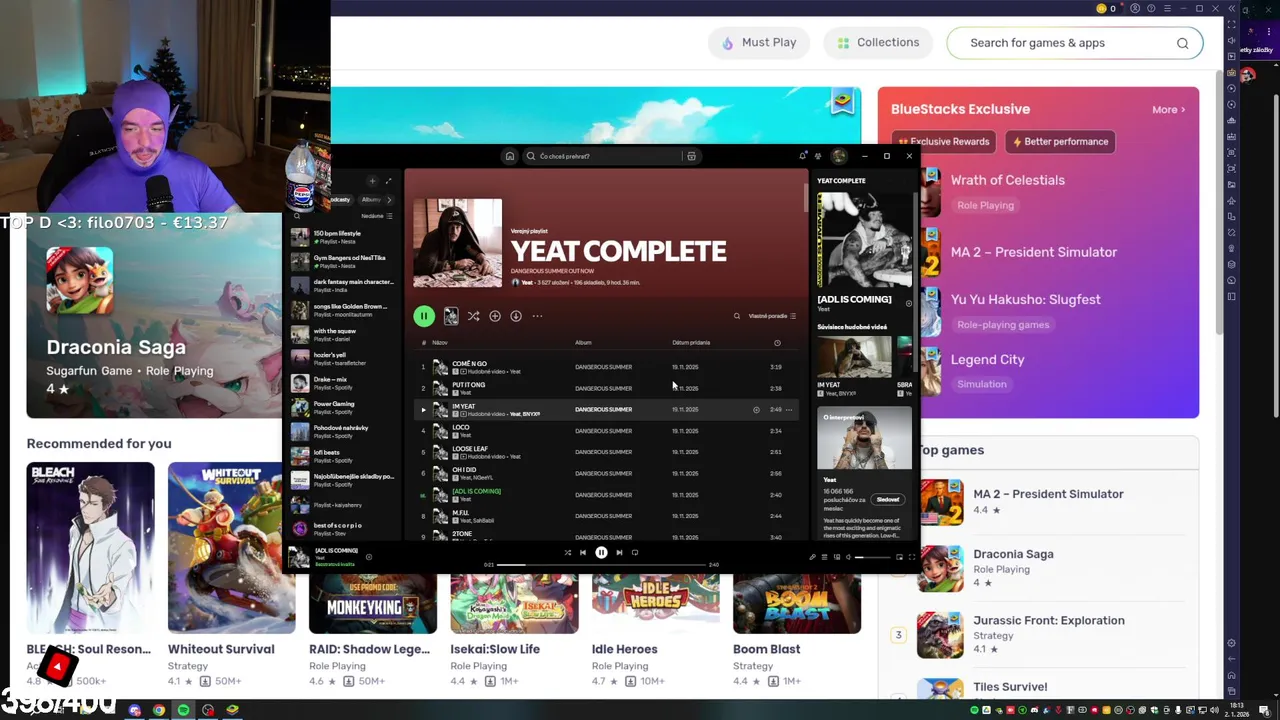Open the Power Gaming playlist

pos(343,407)
